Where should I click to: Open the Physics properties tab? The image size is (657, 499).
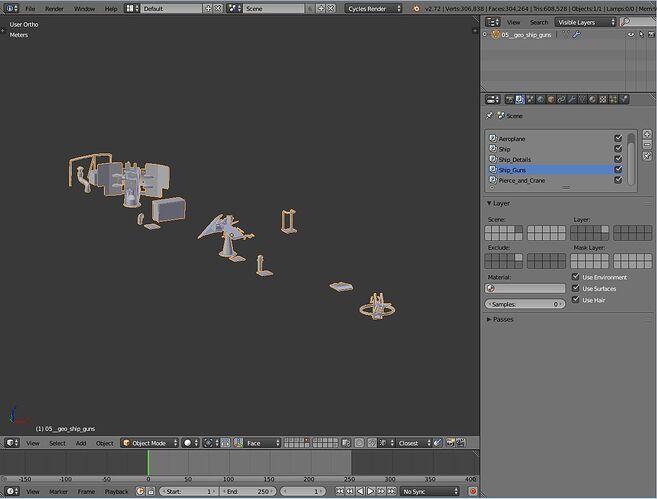click(624, 99)
